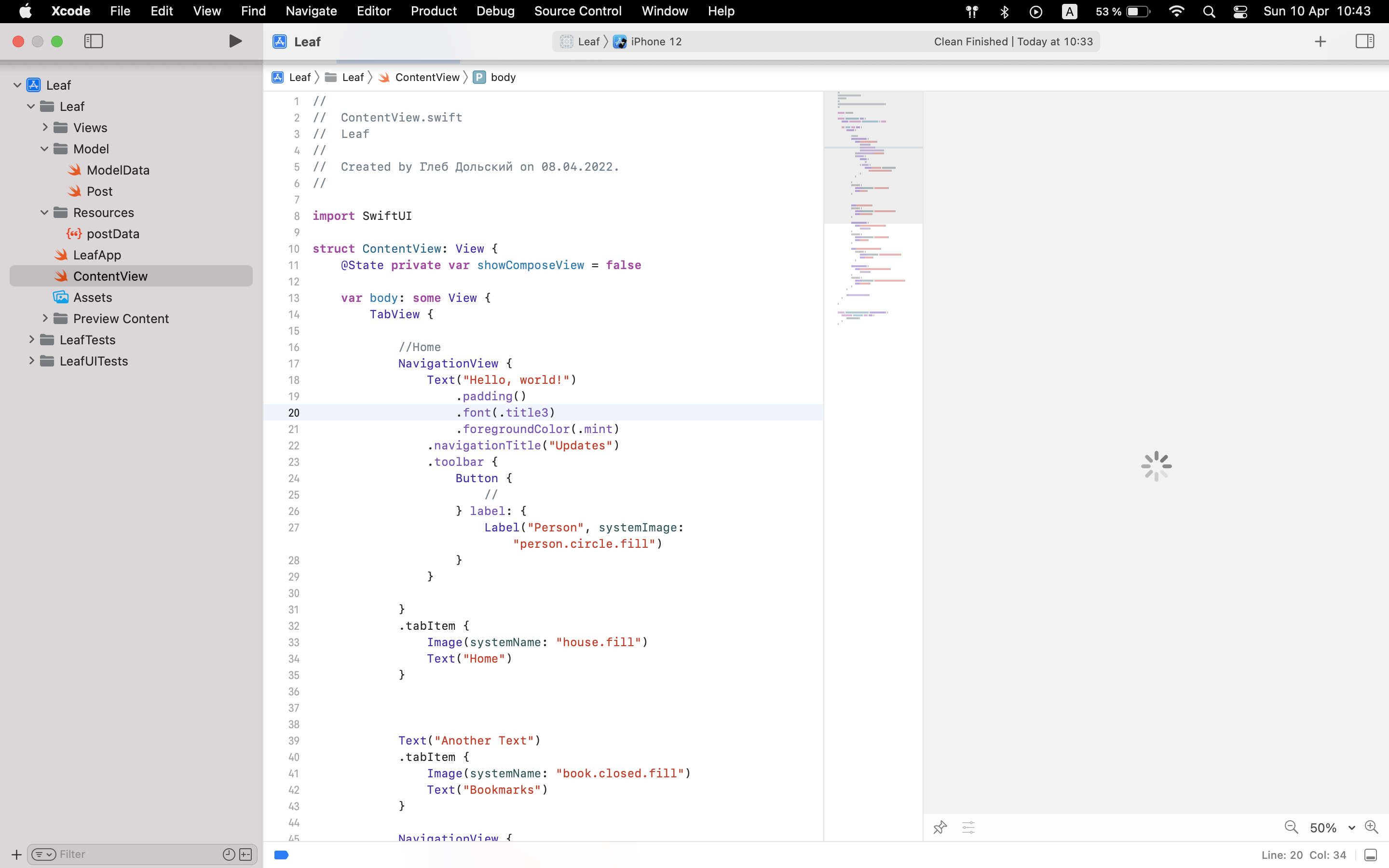Viewport: 1389px width, 868px height.
Task: Select the ModelData Swift file
Action: coord(118,170)
